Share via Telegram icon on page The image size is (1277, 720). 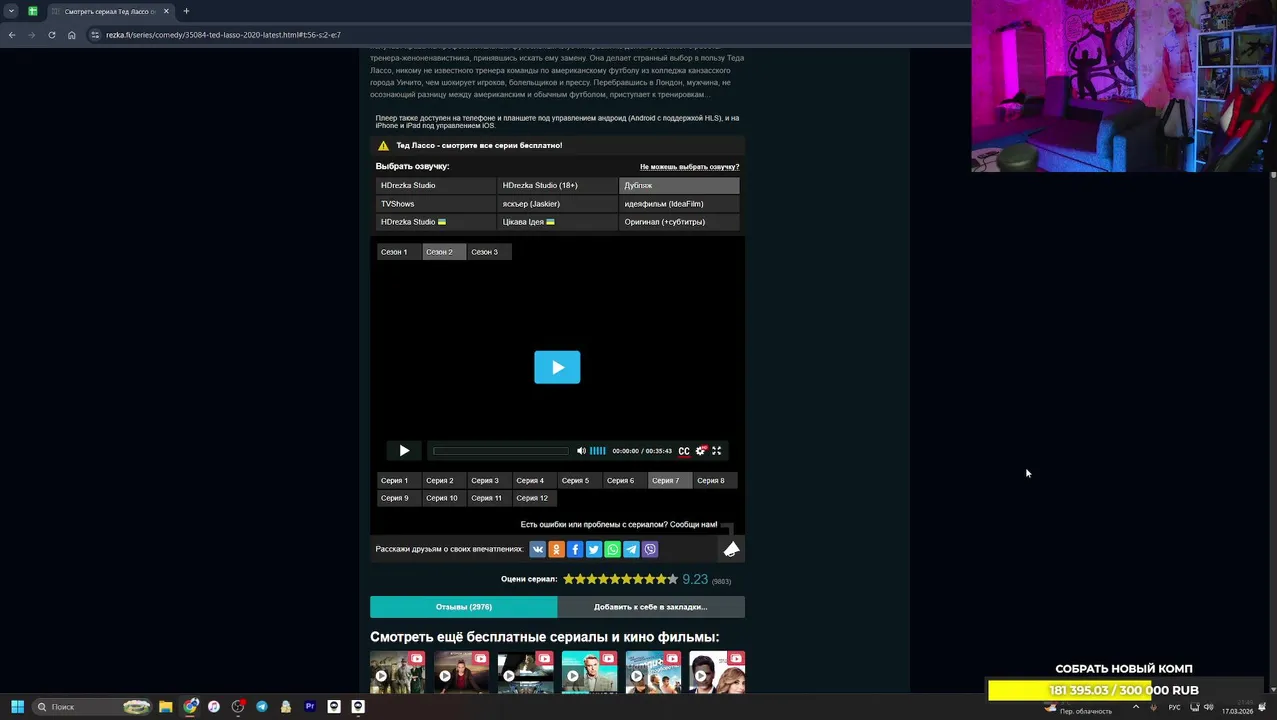(631, 549)
